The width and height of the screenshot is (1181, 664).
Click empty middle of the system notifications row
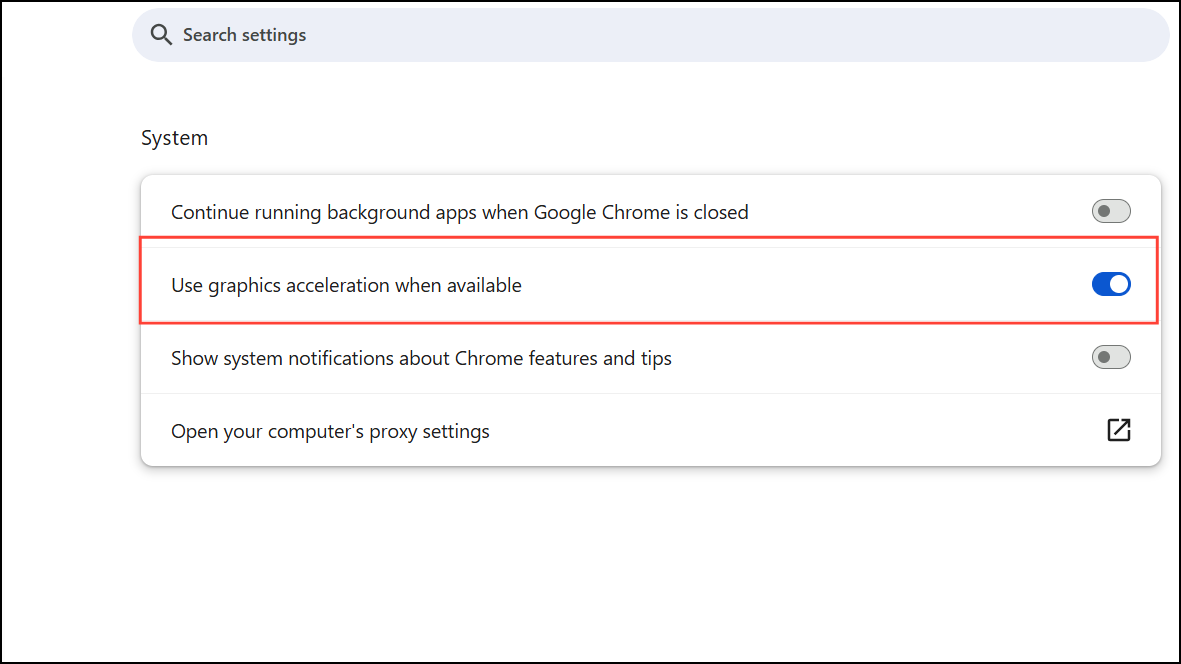(x=880, y=359)
